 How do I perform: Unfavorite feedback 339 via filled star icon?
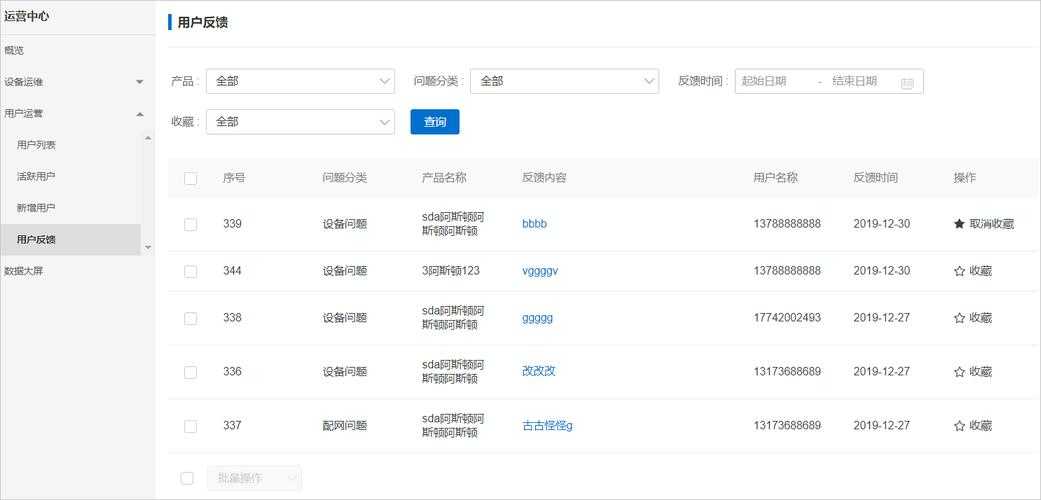click(959, 224)
